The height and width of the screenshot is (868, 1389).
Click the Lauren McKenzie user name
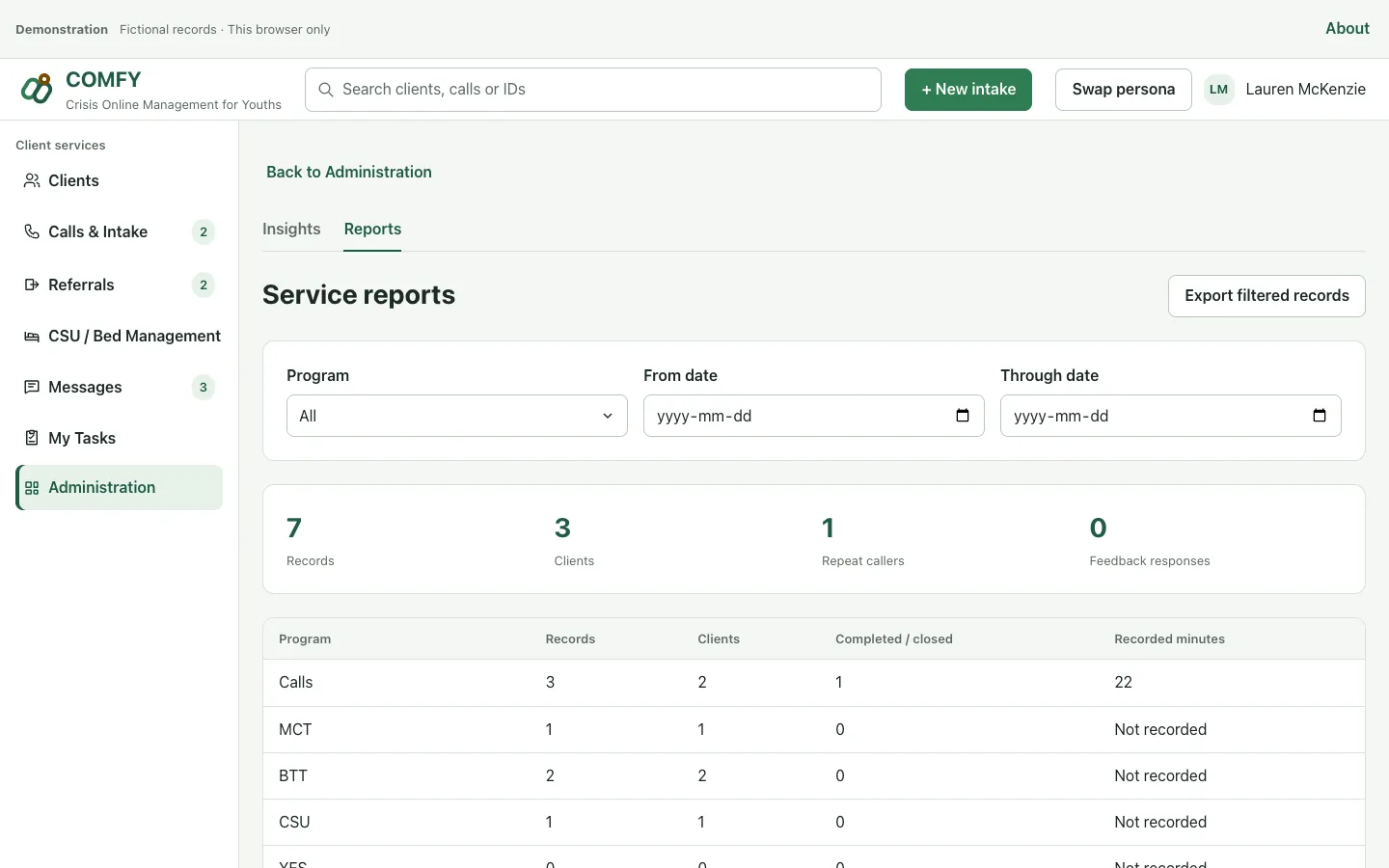(1305, 90)
